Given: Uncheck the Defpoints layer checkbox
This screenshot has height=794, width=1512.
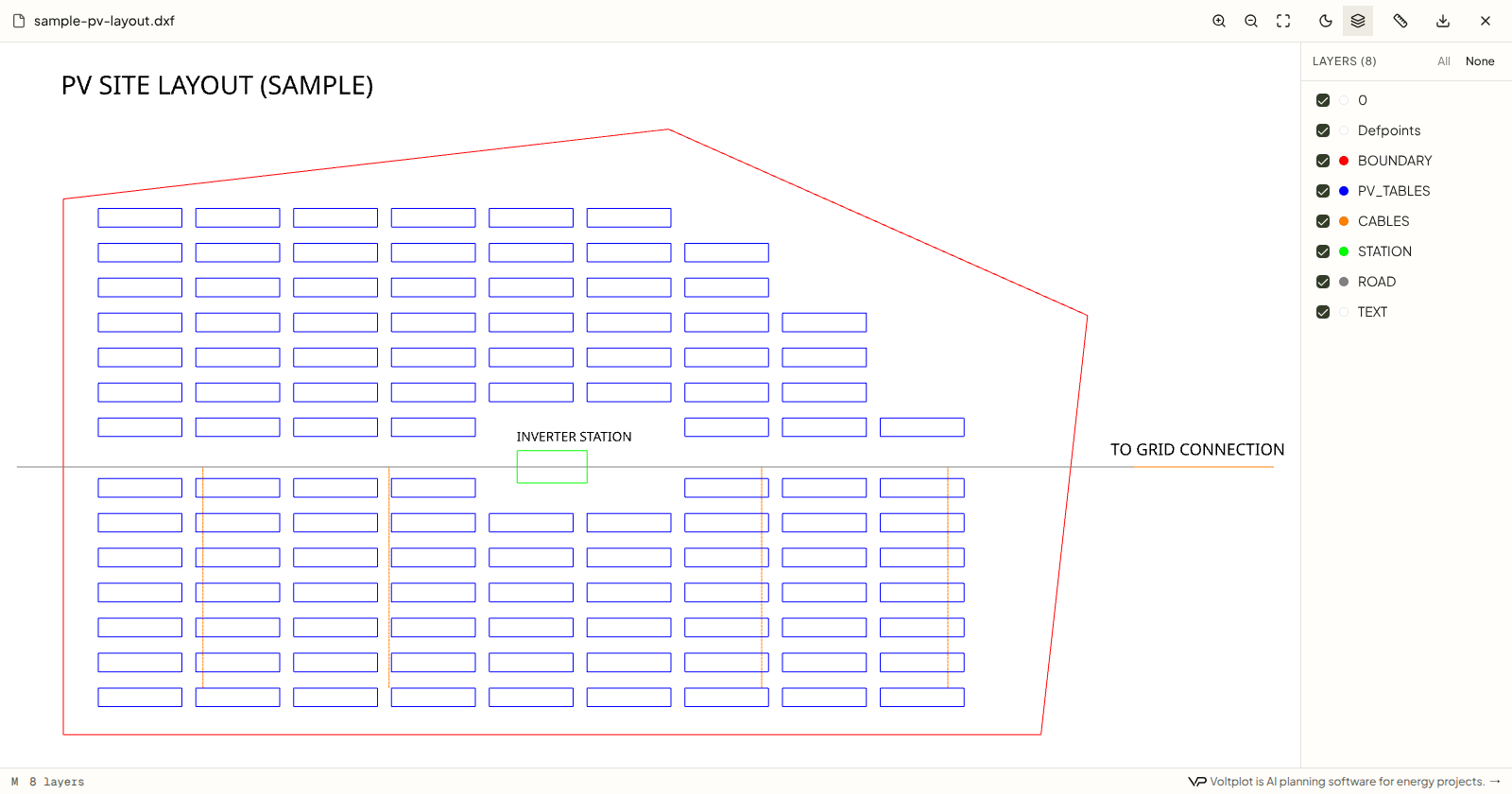Looking at the screenshot, I should pos(1323,130).
